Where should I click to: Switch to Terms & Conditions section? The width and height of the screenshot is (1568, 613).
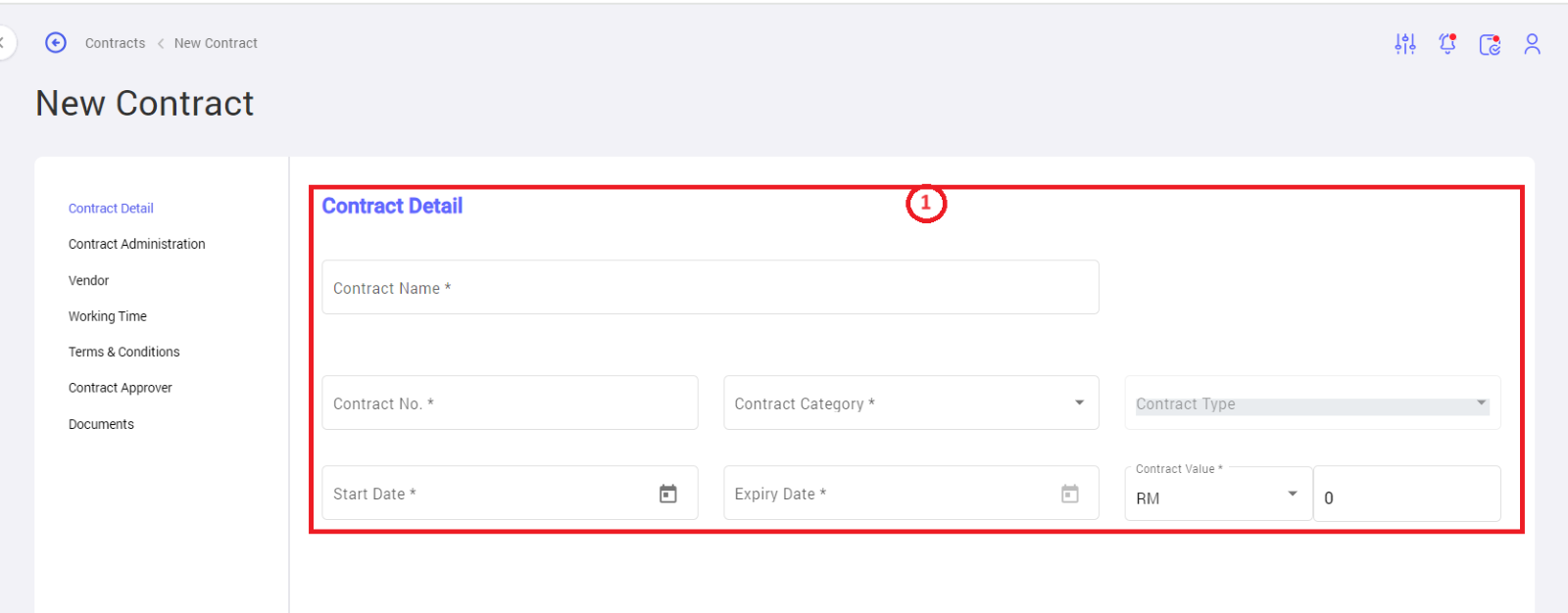124,352
